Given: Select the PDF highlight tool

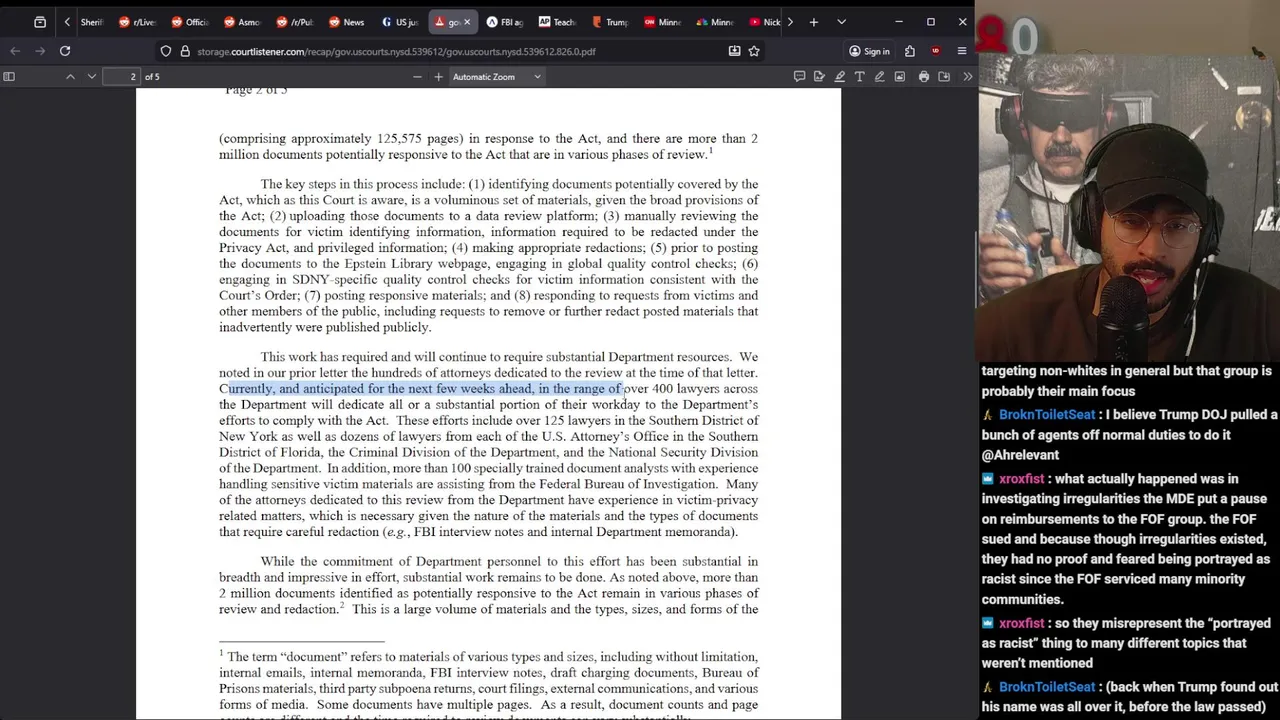Looking at the screenshot, I should (x=839, y=77).
